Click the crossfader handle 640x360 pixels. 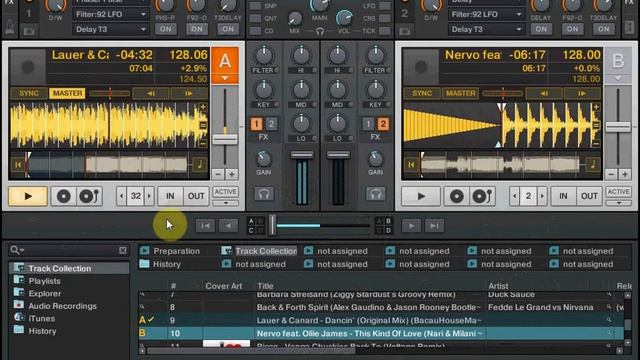[272, 225]
